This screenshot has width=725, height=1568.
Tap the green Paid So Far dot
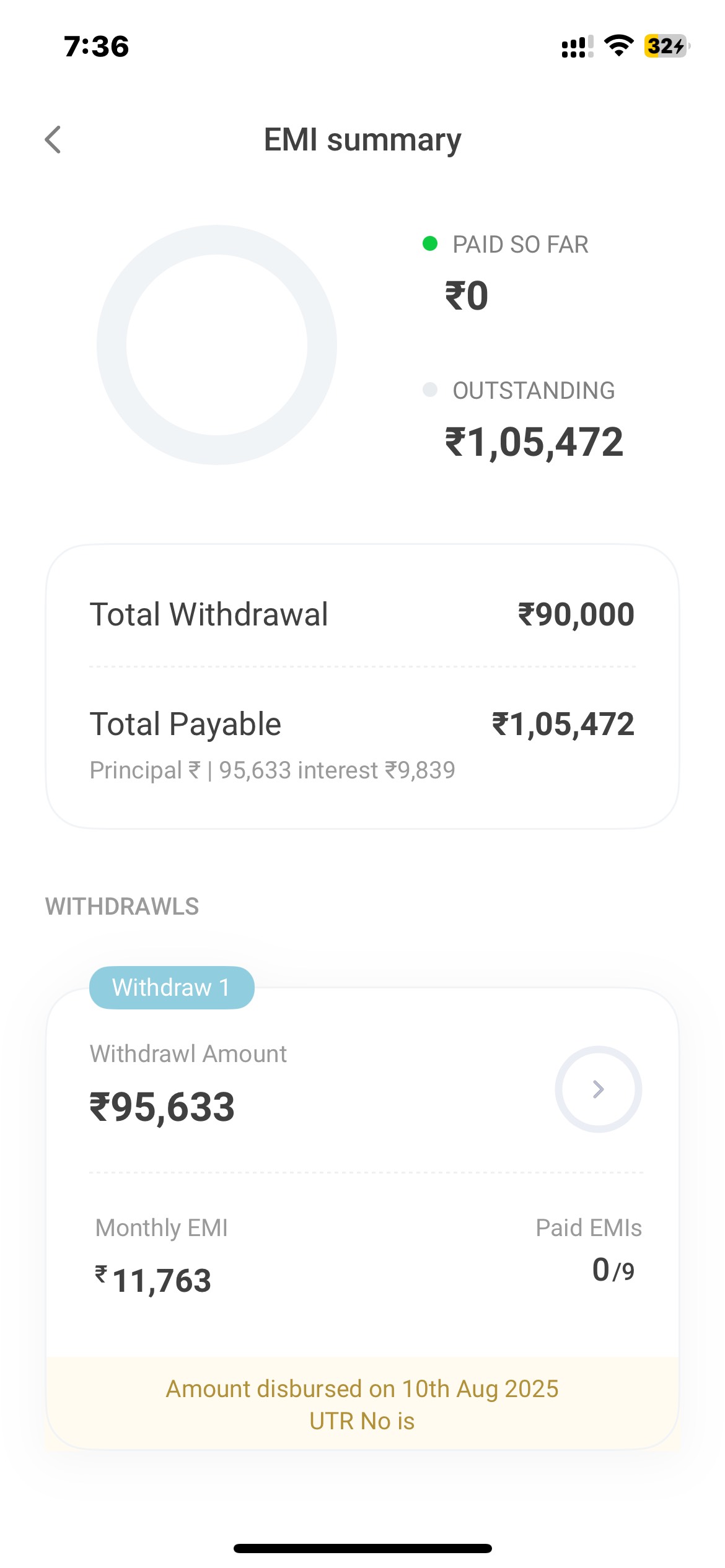pos(430,243)
